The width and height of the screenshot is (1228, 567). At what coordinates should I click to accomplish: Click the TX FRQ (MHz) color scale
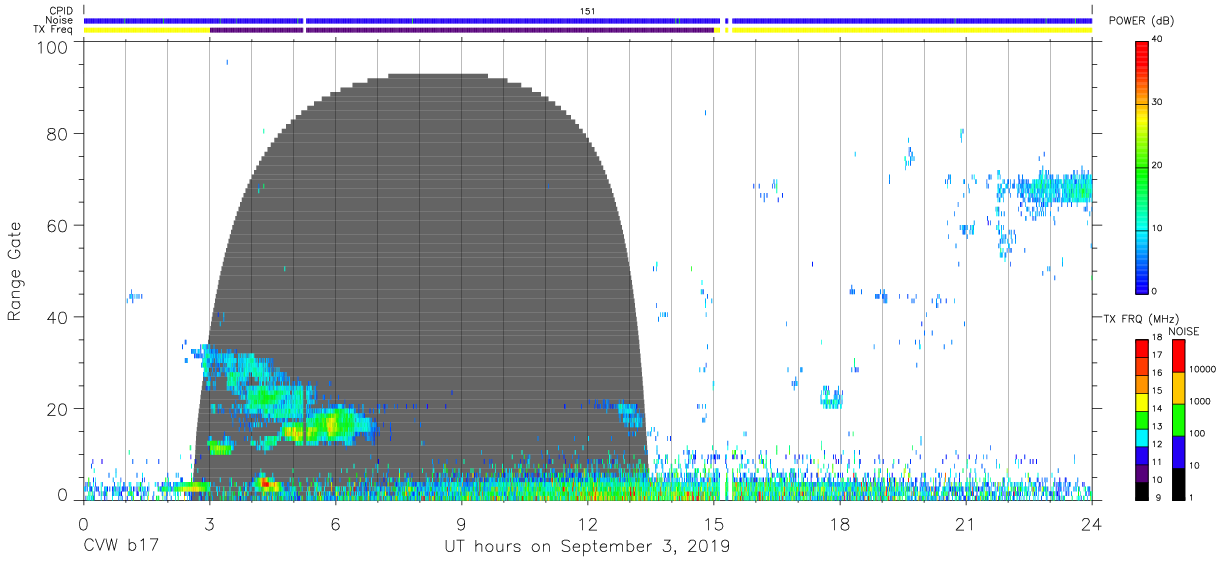pyautogui.click(x=1142, y=419)
